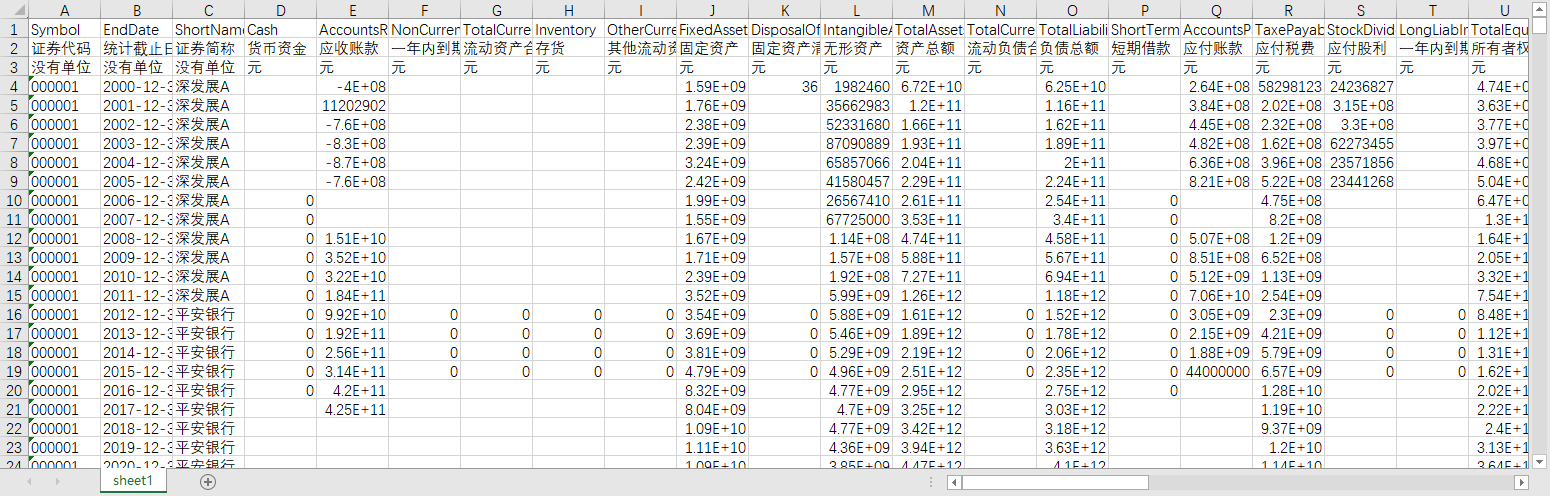Select row 16 header

pos(14,315)
